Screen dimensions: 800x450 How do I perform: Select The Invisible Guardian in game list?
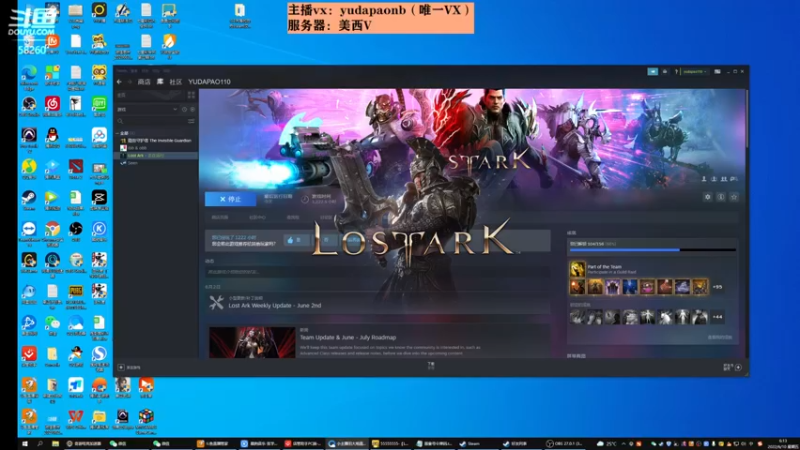click(156, 140)
